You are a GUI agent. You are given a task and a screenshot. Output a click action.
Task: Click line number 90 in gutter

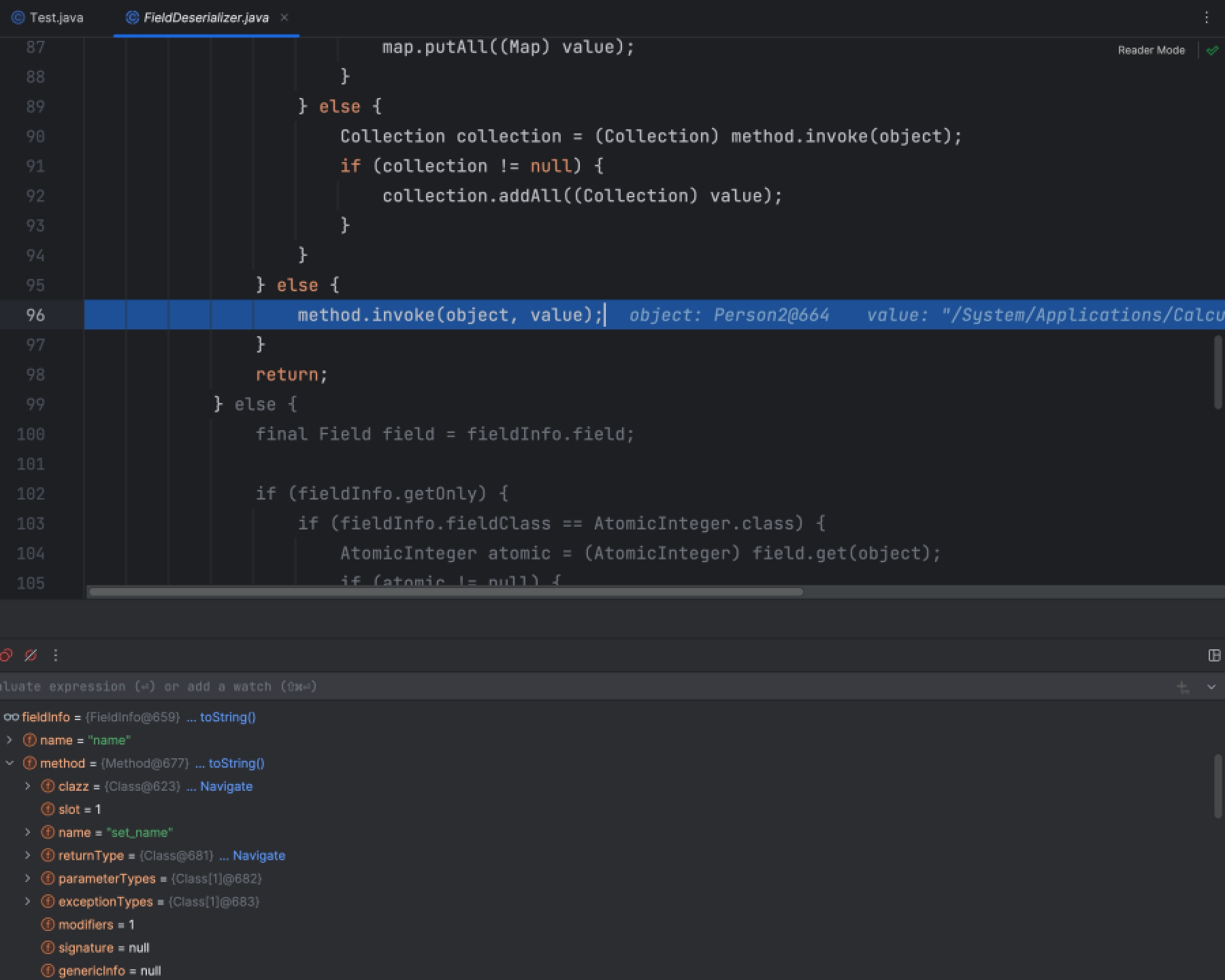coord(35,136)
